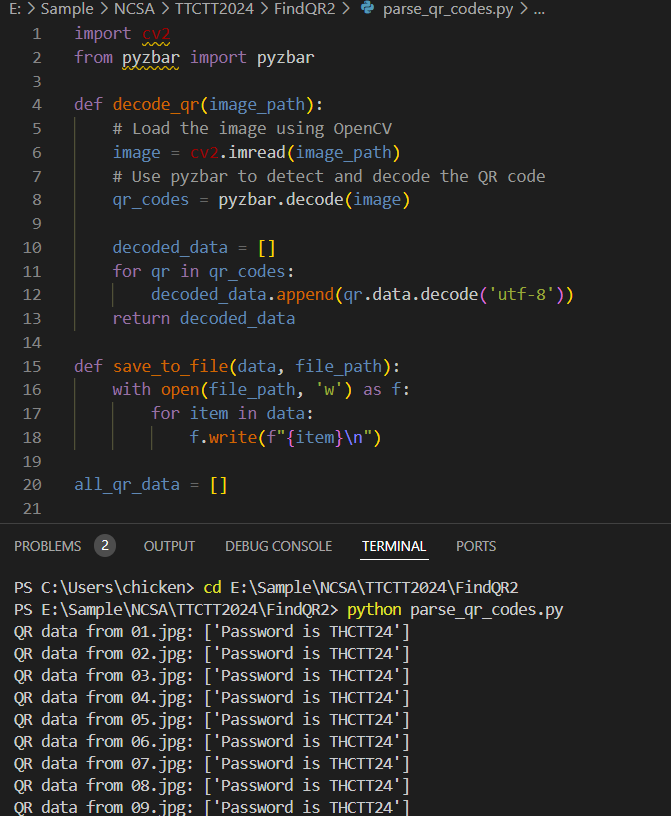Click the underlined cv2 import on line 1
Viewport: 671px width, 816px height.
coord(156,34)
